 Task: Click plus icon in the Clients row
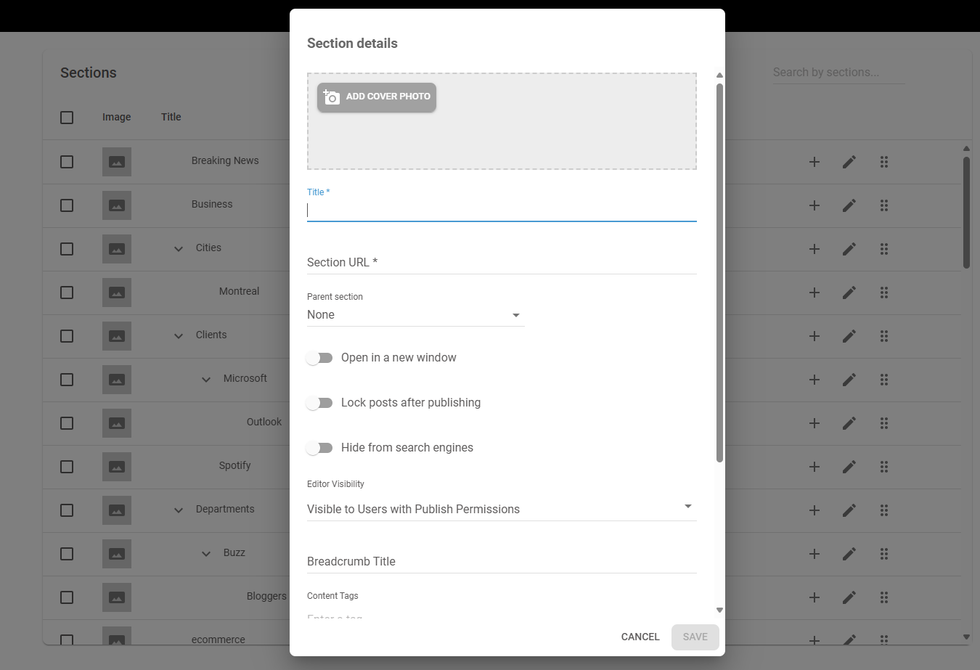[x=814, y=336]
